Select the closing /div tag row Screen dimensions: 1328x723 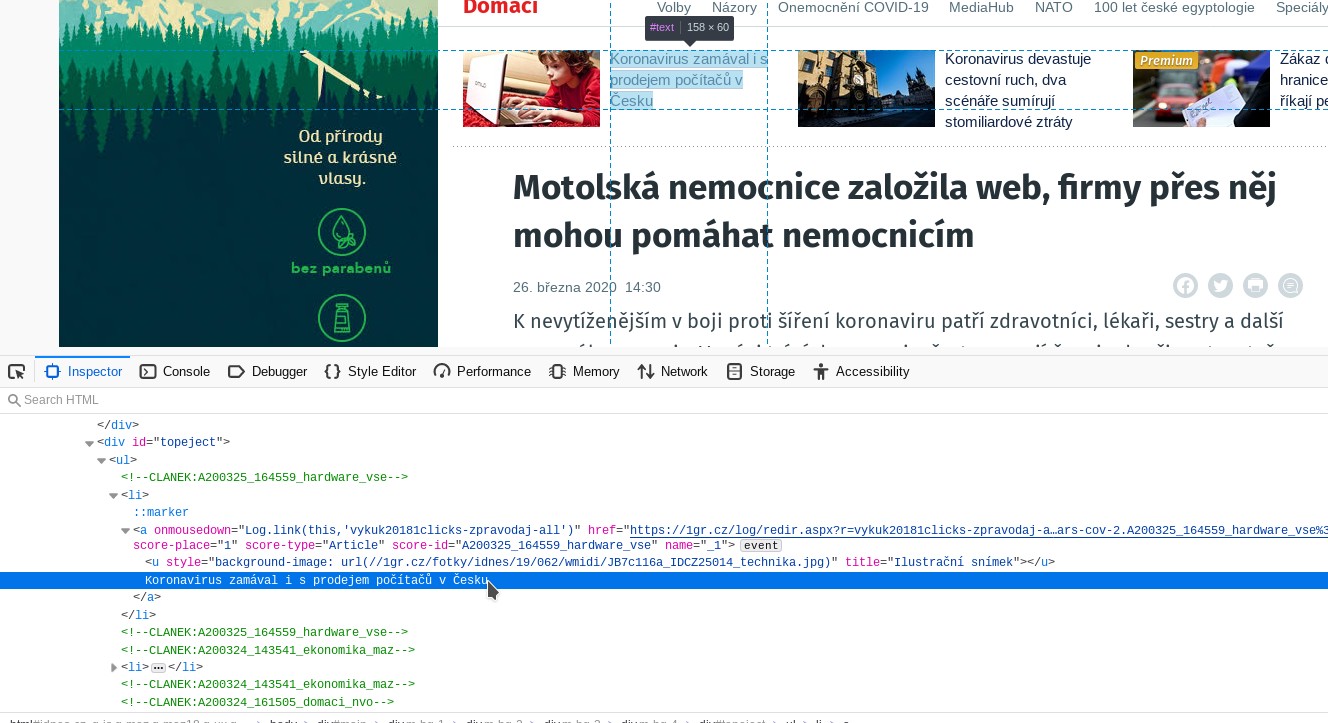point(664,424)
